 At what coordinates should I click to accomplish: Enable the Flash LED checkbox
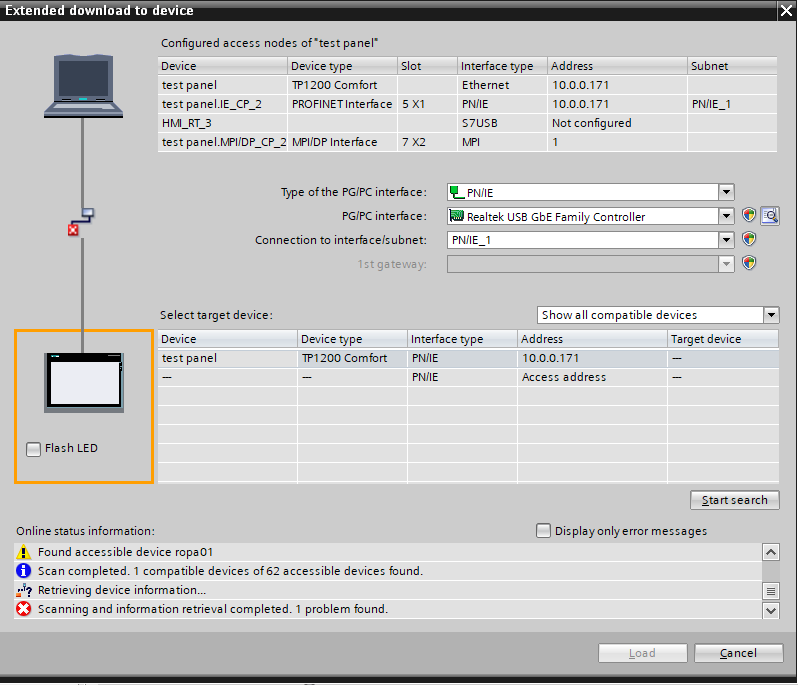click(34, 449)
